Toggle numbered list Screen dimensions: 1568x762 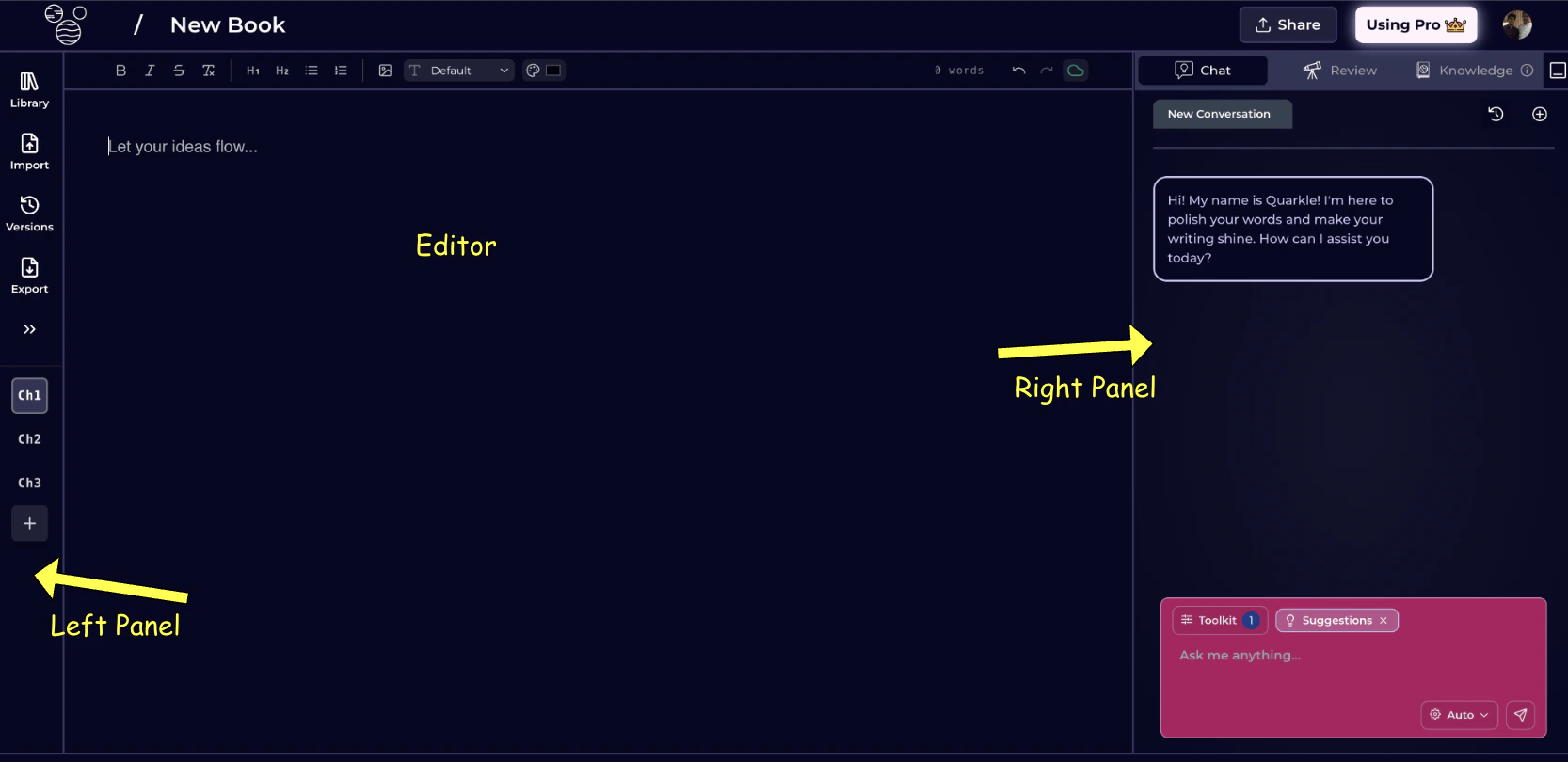pos(341,71)
